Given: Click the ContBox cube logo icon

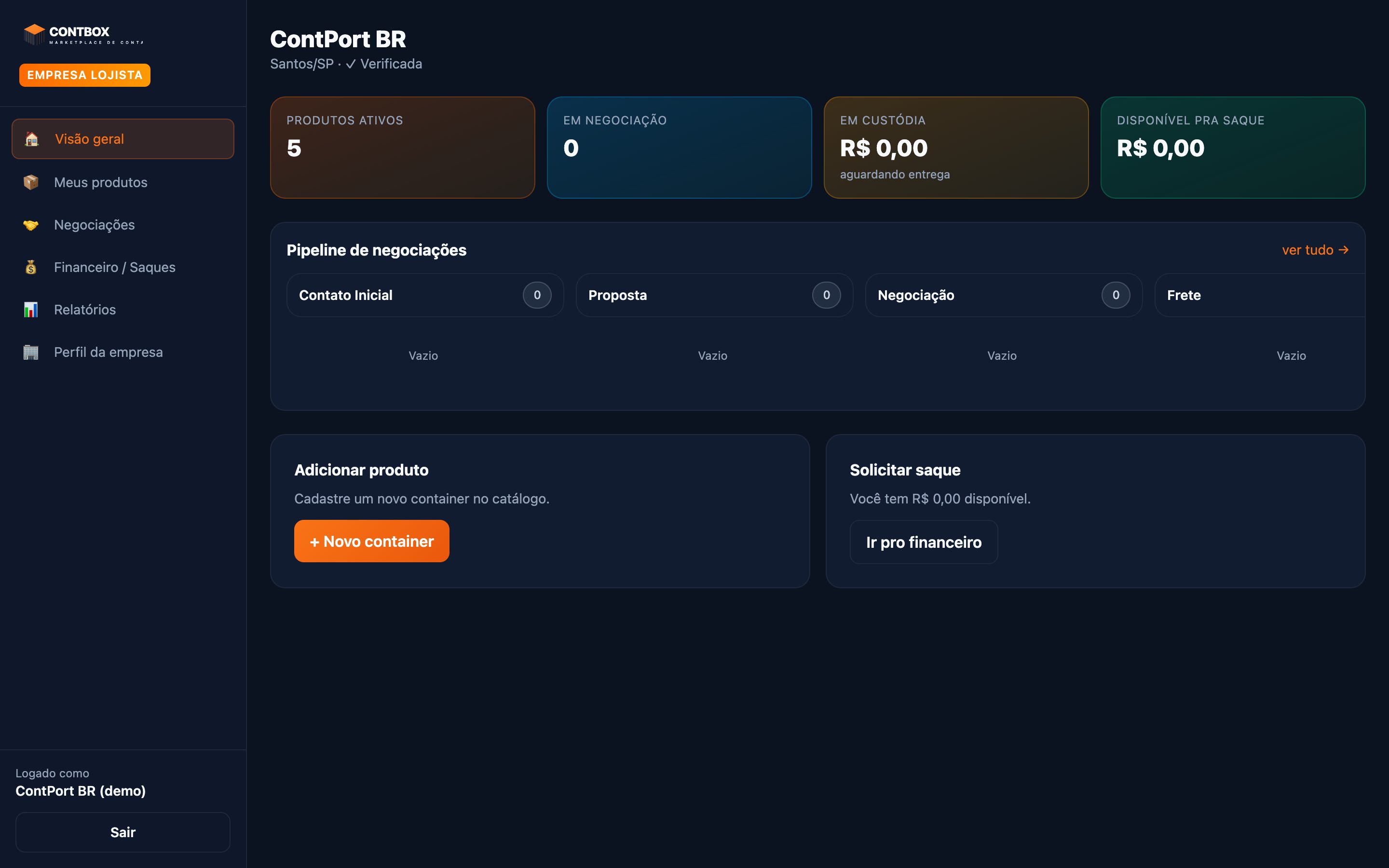Looking at the screenshot, I should (x=34, y=34).
